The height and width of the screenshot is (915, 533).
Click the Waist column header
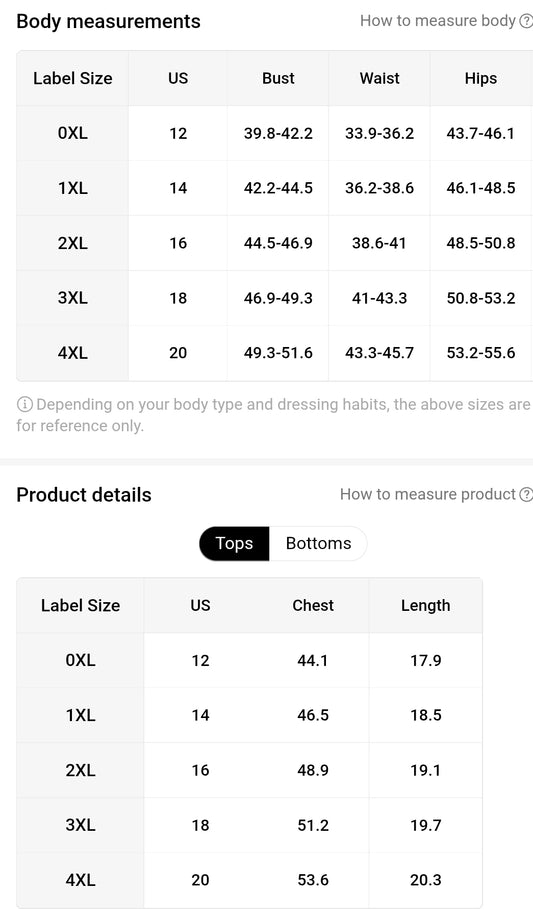(379, 78)
